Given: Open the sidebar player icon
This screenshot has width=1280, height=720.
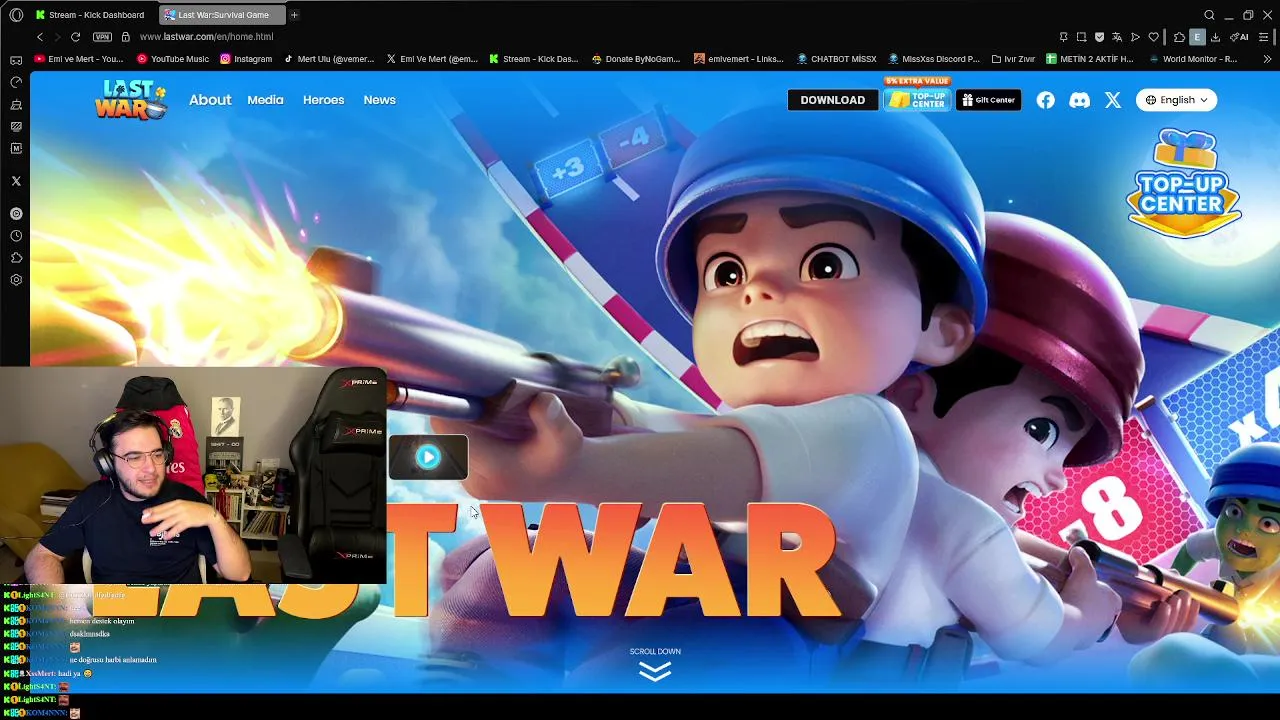Looking at the screenshot, I should click(x=16, y=214).
